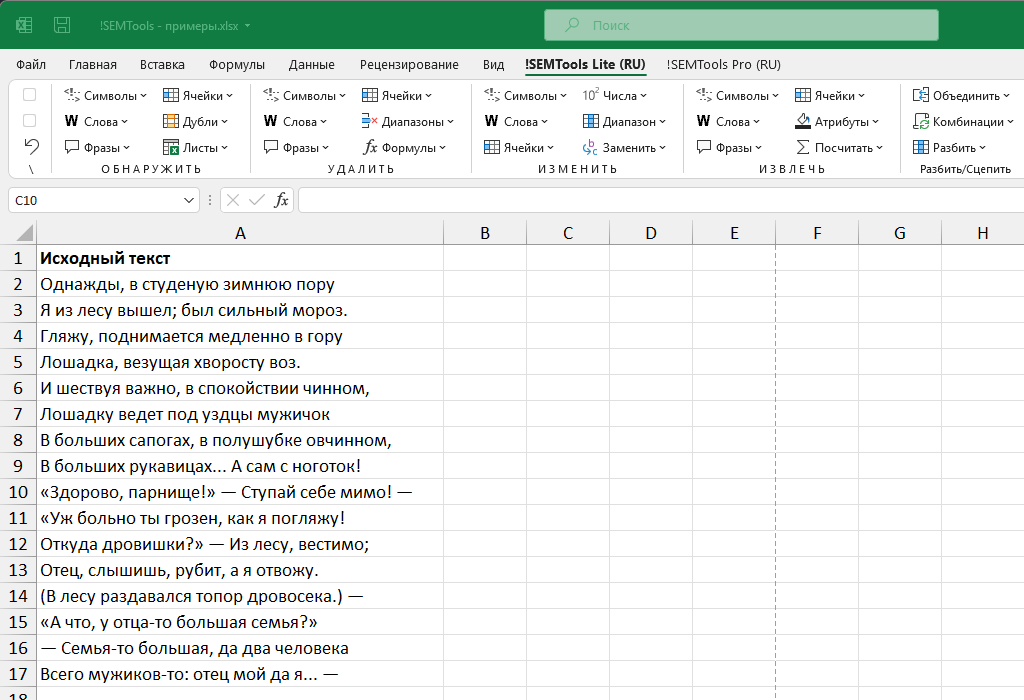
Task: Click the Комбинации combinations icon
Action: coord(921,121)
